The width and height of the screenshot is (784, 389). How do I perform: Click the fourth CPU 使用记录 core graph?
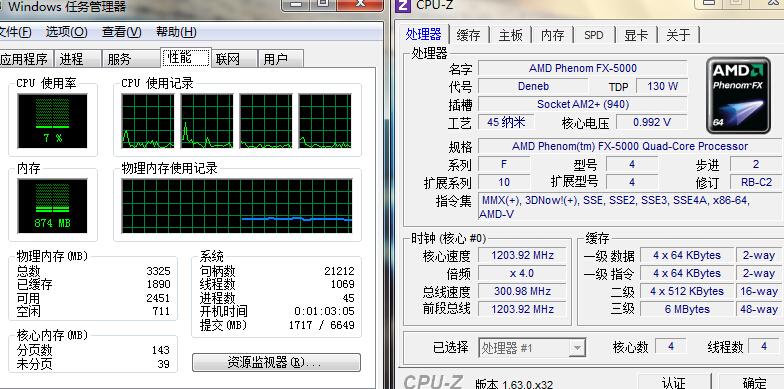[325, 120]
